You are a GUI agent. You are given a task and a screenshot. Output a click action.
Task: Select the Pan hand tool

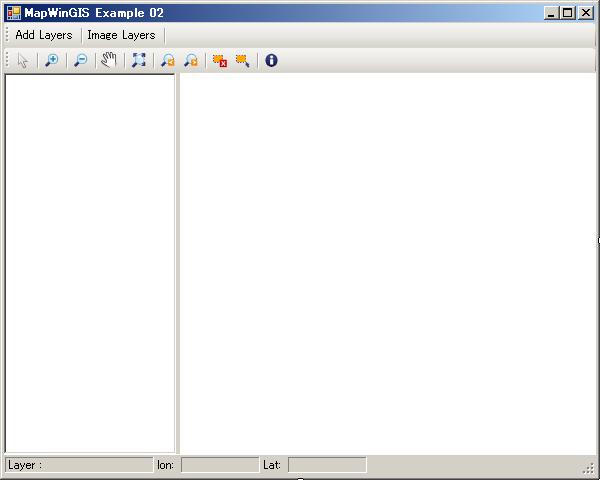click(109, 60)
